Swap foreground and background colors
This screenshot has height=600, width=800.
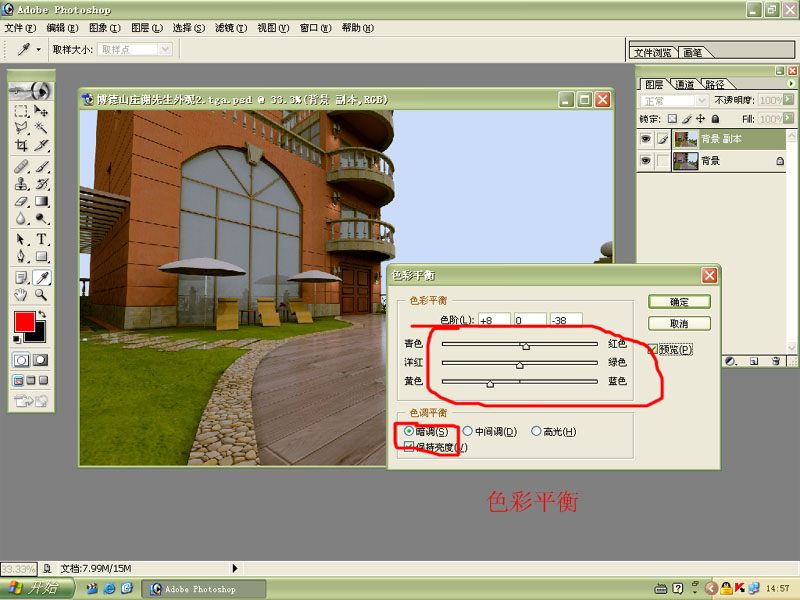click(x=42, y=314)
